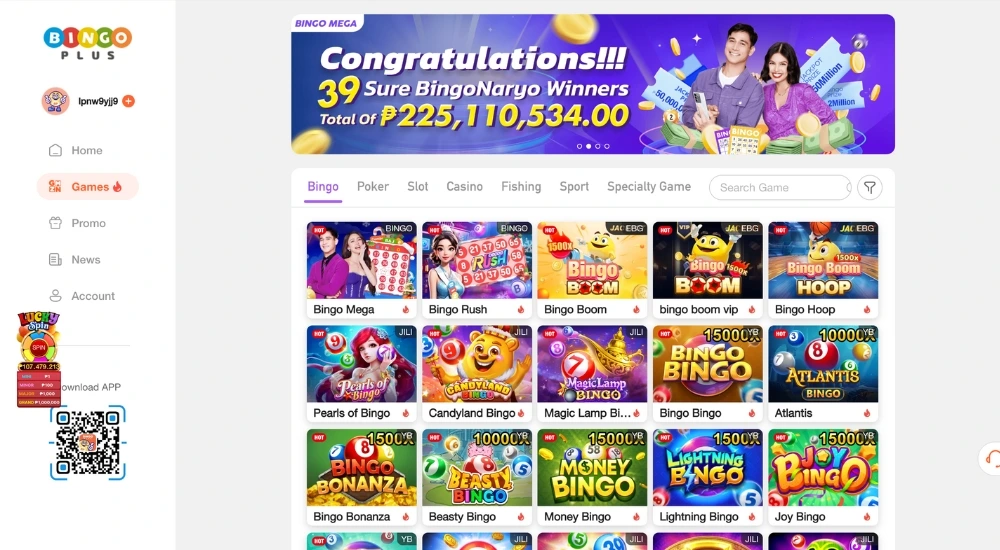Select the Fishing category tab
This screenshot has width=1000, height=550.
click(521, 186)
